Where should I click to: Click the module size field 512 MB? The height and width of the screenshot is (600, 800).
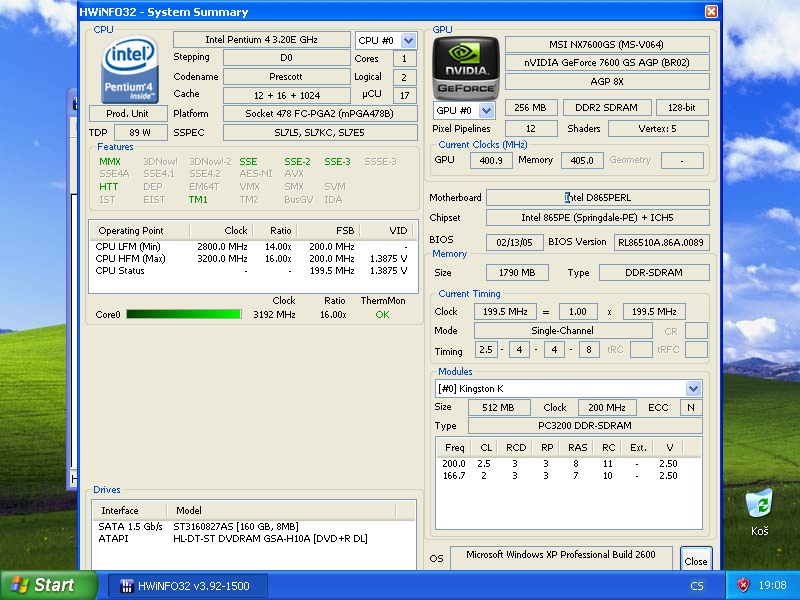click(x=499, y=408)
